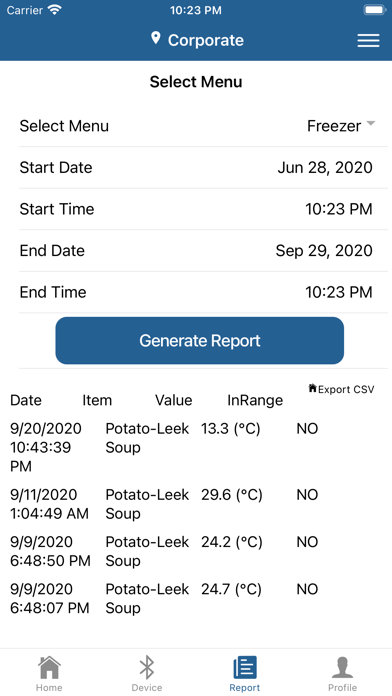Open the hamburger menu icon
The width and height of the screenshot is (392, 696).
(x=368, y=40)
